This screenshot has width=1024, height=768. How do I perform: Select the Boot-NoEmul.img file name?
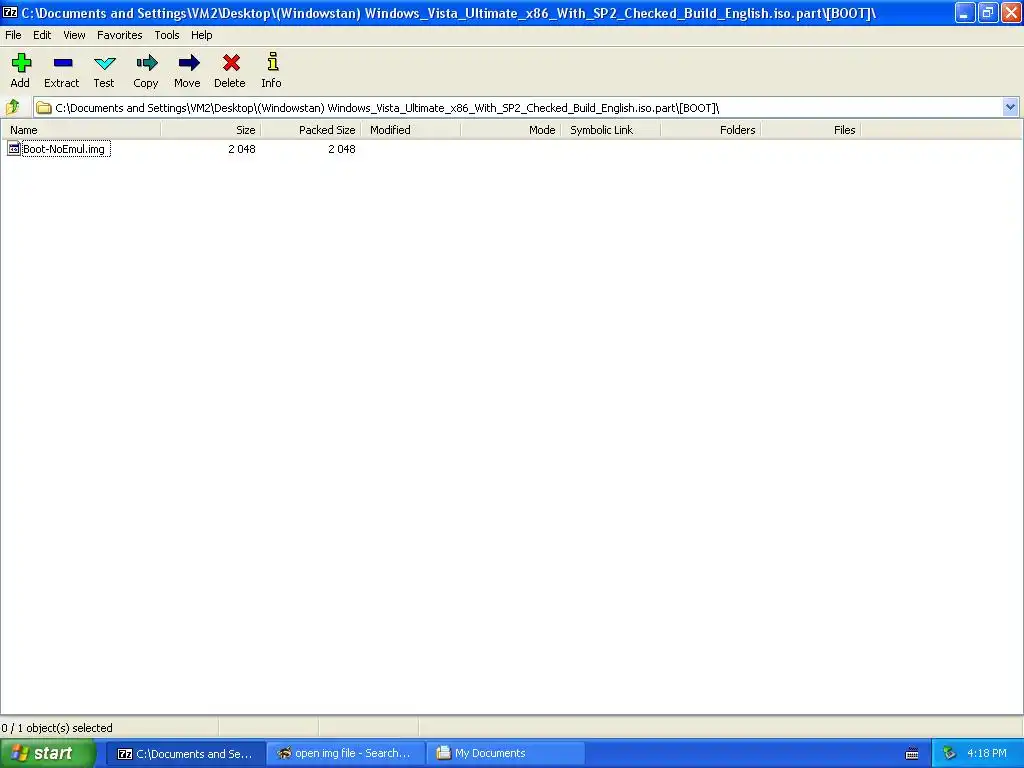(64, 149)
